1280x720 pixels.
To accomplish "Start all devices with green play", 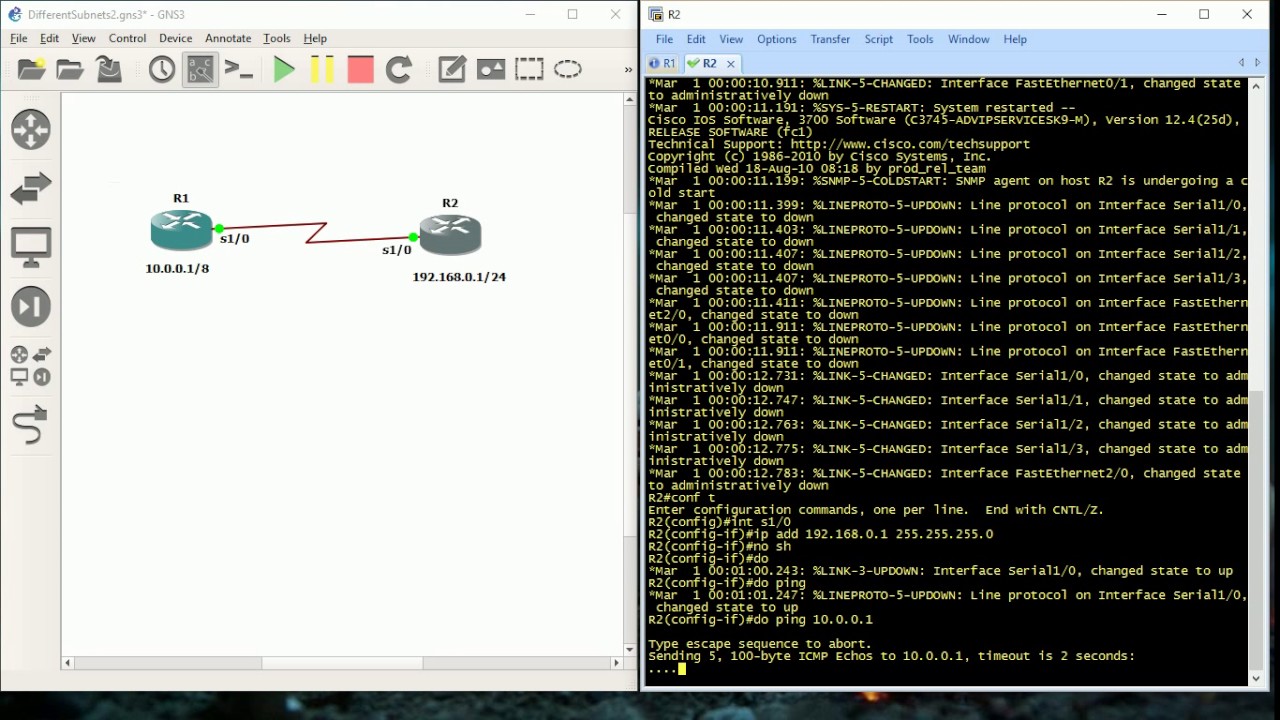I will click(284, 69).
